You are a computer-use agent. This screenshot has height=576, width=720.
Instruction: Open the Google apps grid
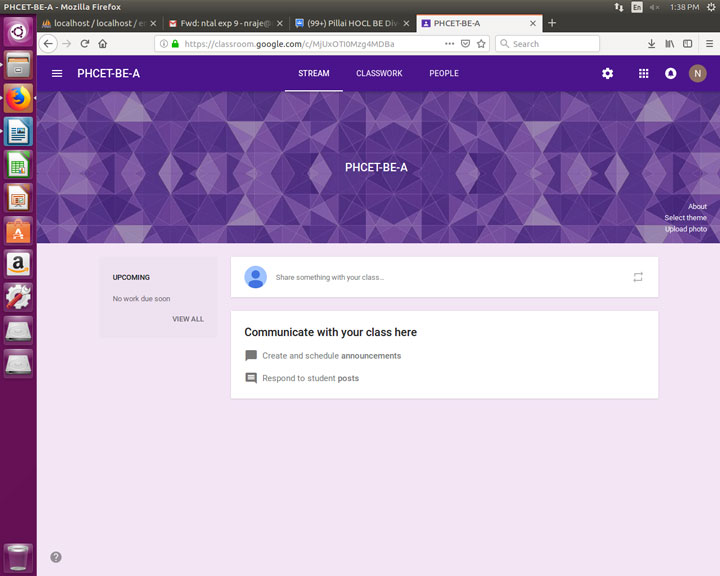pos(643,74)
